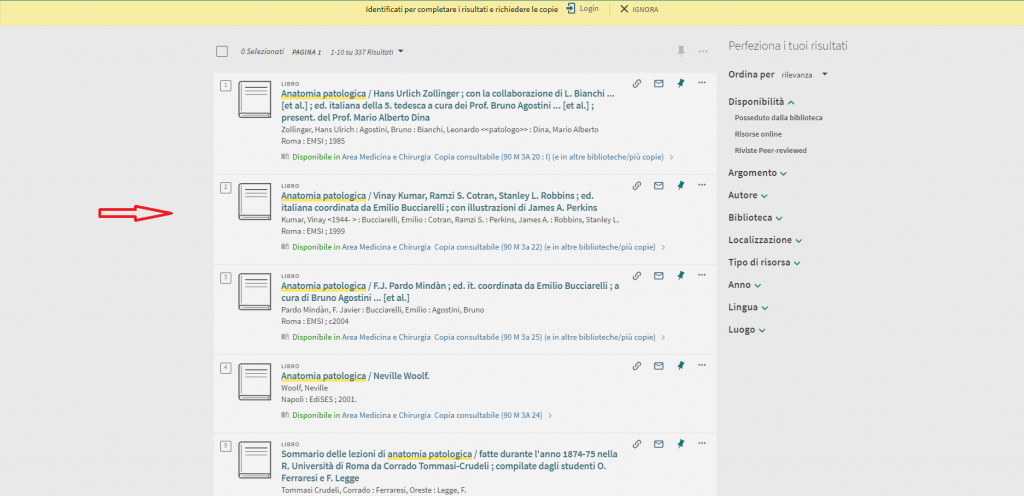Pin the Neville Woolf book record
Image resolution: width=1024 pixels, height=496 pixels.
(x=680, y=365)
